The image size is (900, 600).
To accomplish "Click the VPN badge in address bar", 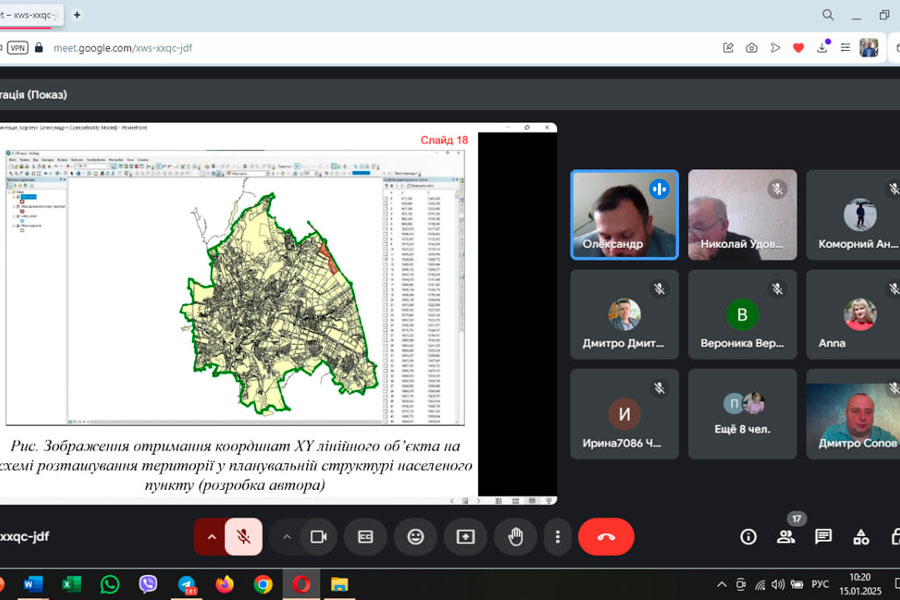I will tap(18, 48).
